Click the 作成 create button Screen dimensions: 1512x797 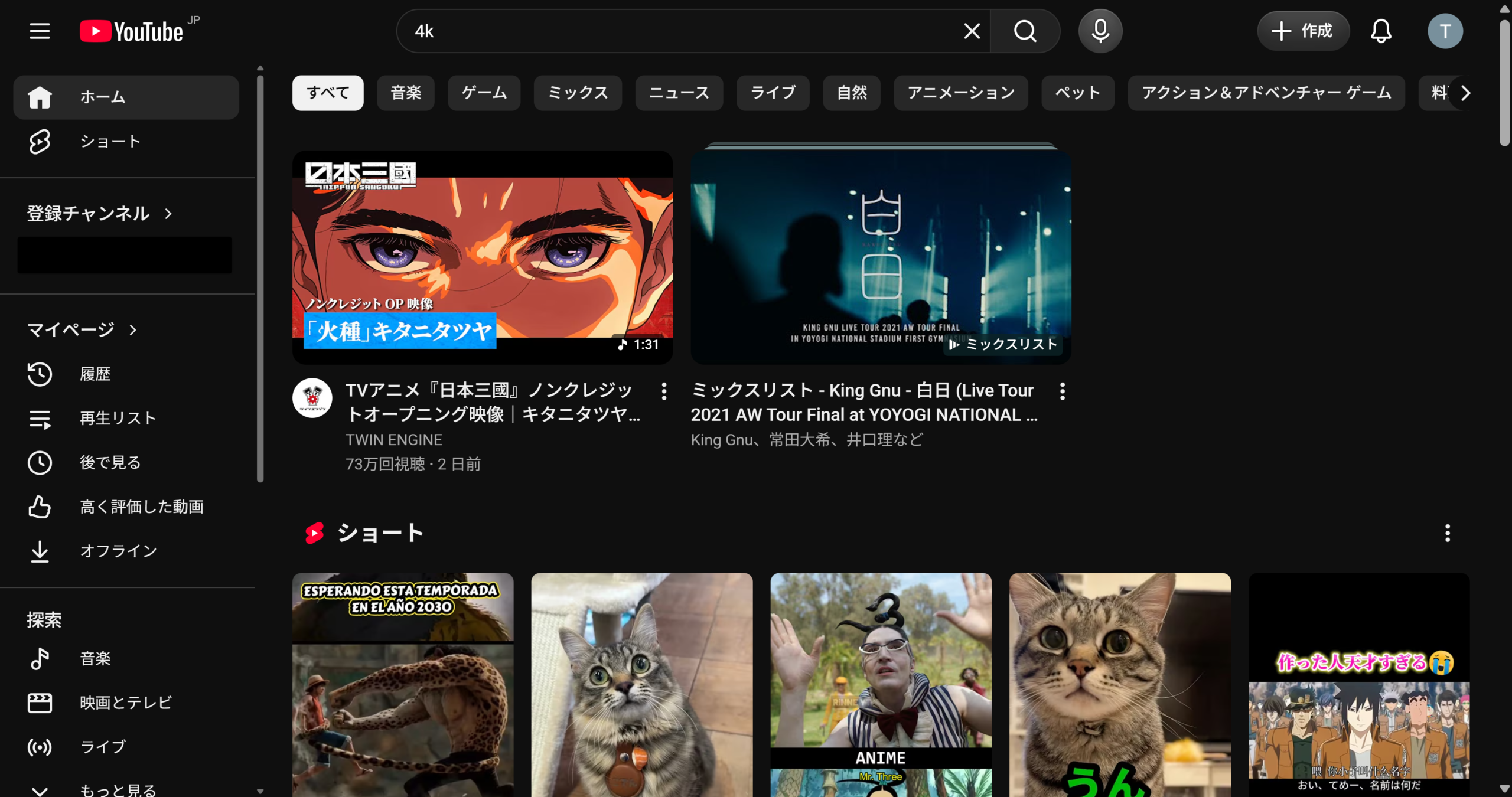click(x=1303, y=31)
